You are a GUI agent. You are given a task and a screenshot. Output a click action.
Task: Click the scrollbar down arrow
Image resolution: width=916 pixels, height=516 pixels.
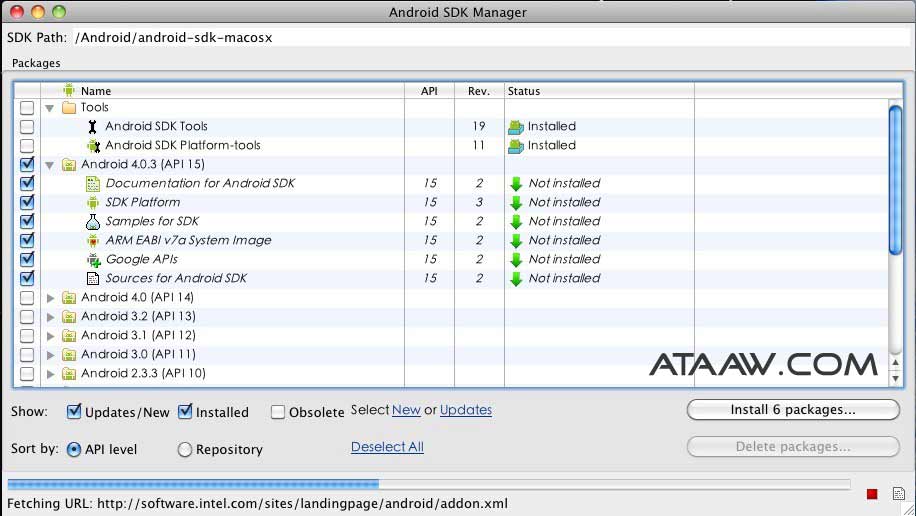click(x=896, y=378)
